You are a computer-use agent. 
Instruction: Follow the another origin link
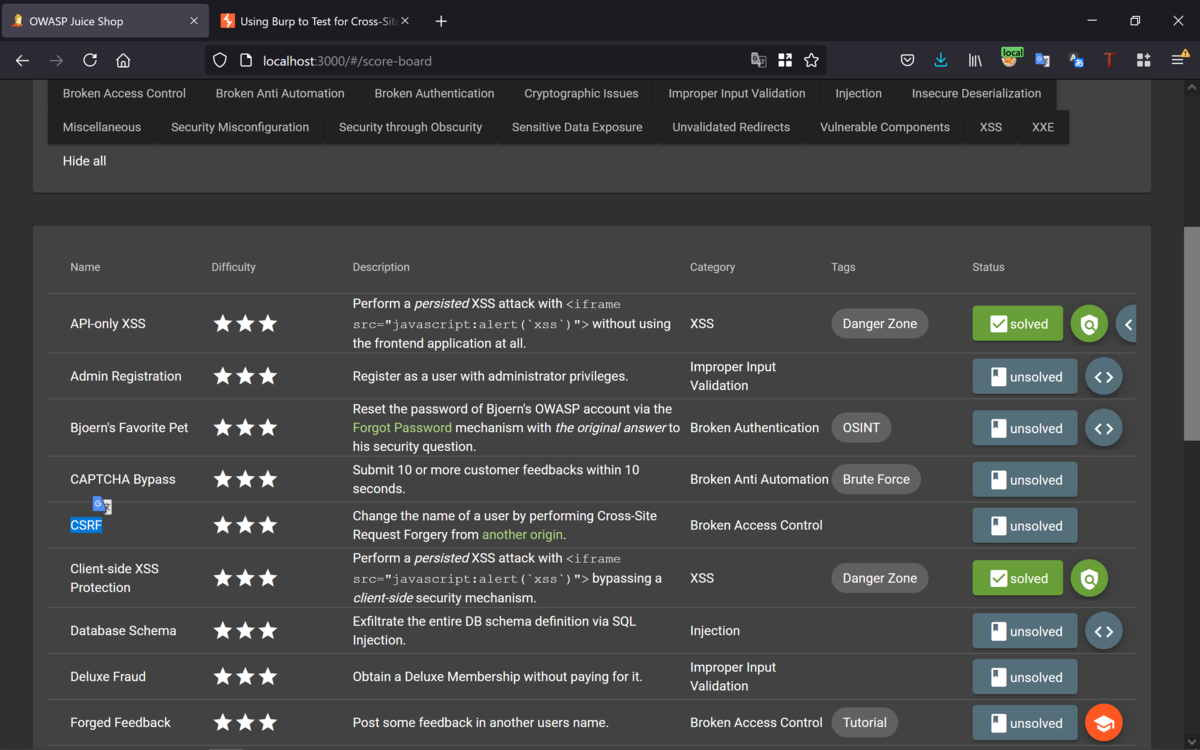click(522, 534)
